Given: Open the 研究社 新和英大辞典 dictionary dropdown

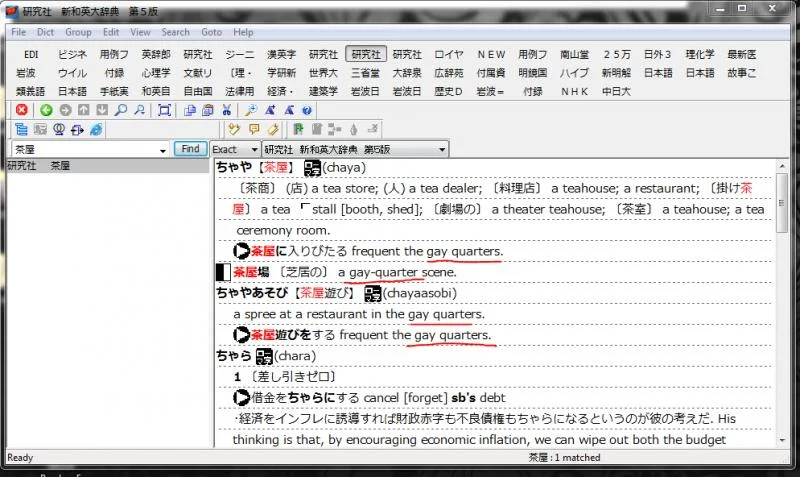Looking at the screenshot, I should pos(355,149).
